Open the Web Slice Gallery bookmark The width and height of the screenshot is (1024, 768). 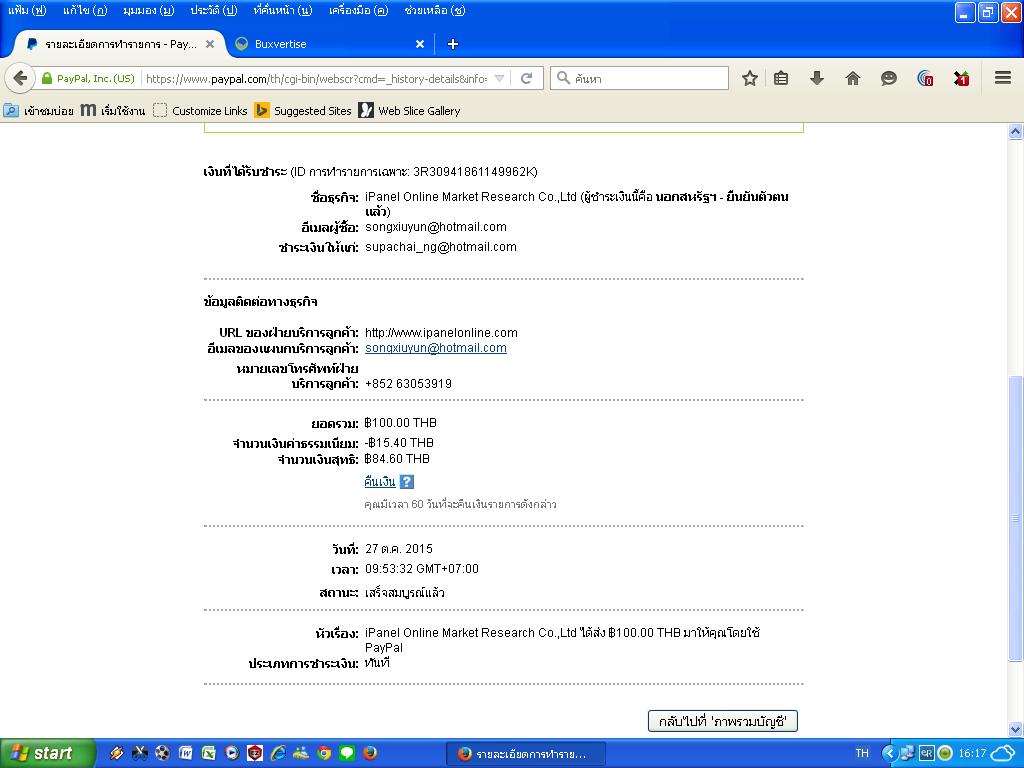point(409,110)
